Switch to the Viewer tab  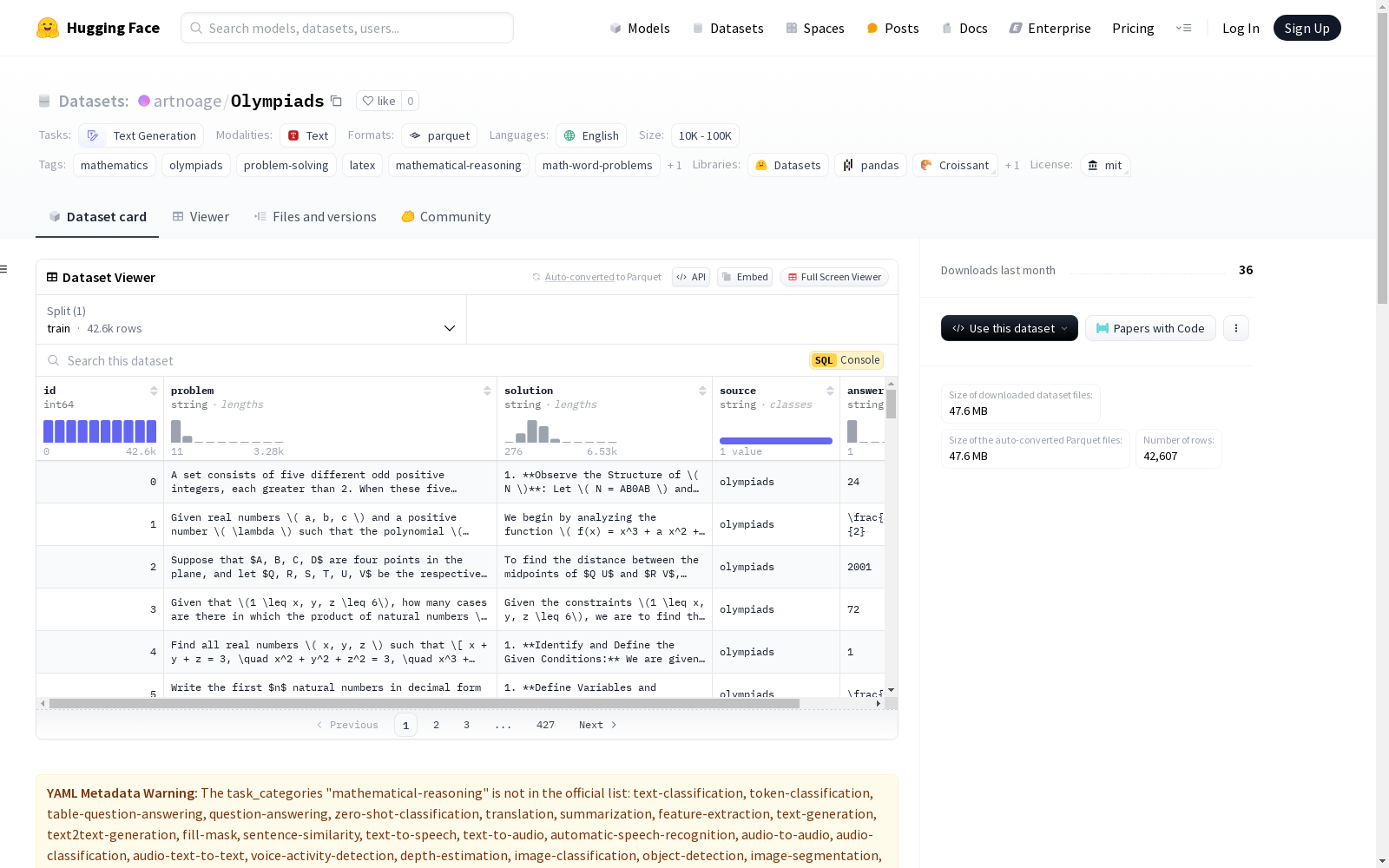[201, 217]
